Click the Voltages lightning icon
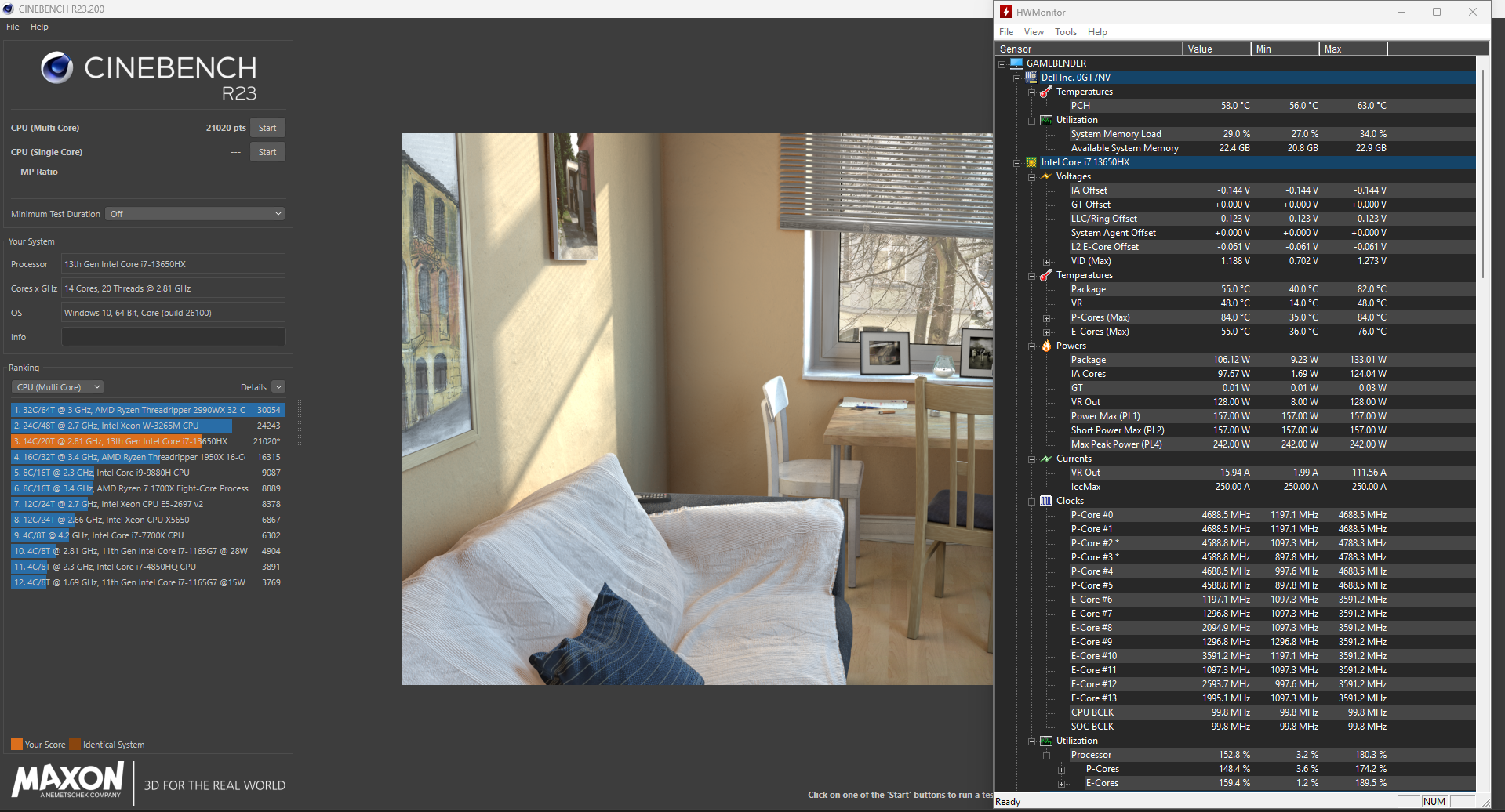Image resolution: width=1505 pixels, height=812 pixels. pyautogui.click(x=1046, y=176)
